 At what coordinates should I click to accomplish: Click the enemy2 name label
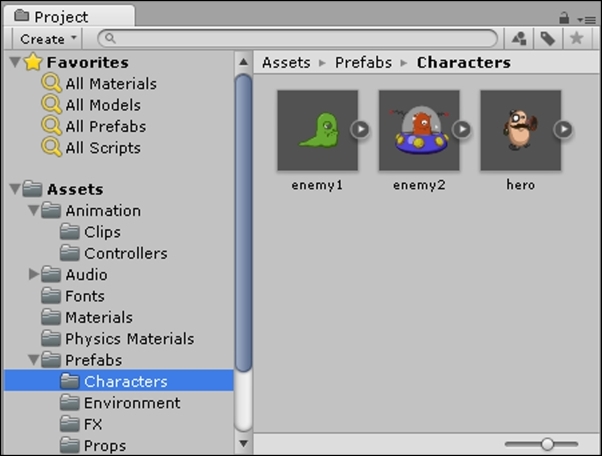click(x=419, y=185)
